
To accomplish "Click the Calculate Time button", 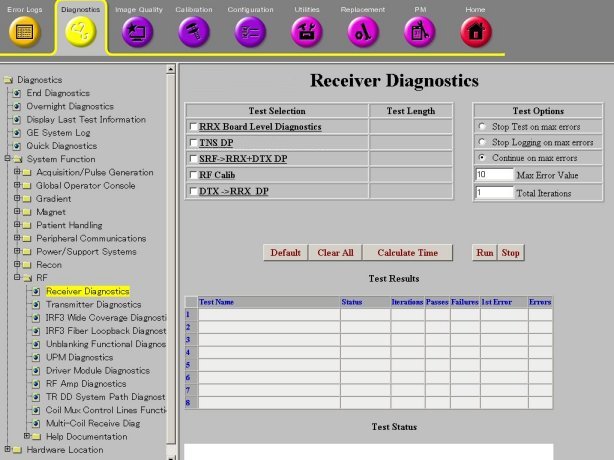I will tap(406, 253).
